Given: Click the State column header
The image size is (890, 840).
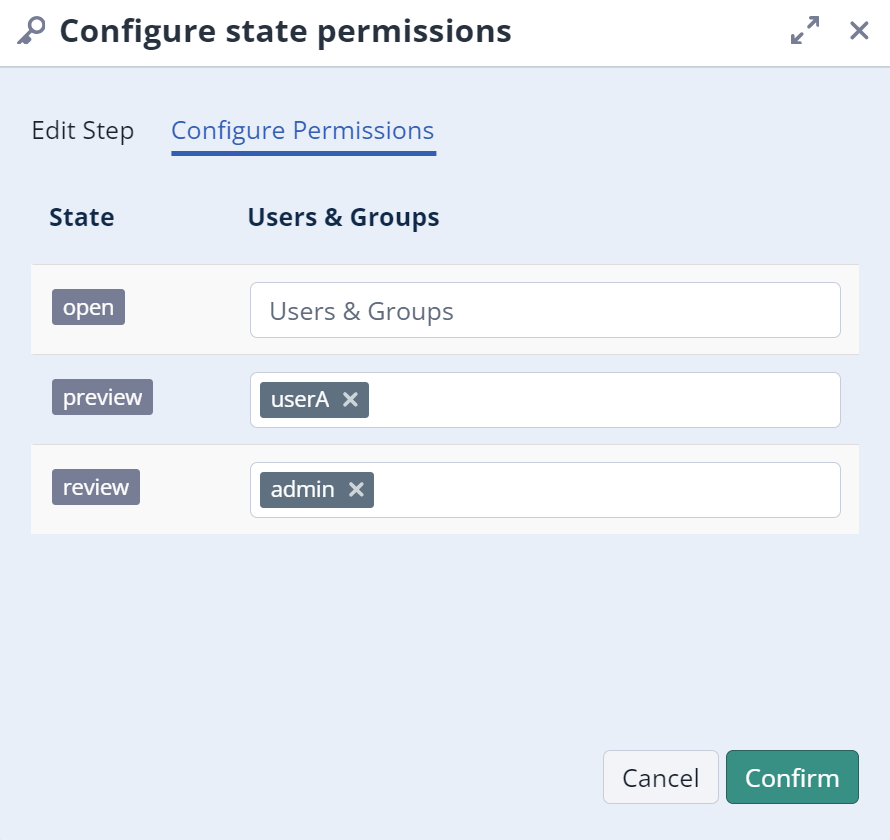Looking at the screenshot, I should [82, 217].
